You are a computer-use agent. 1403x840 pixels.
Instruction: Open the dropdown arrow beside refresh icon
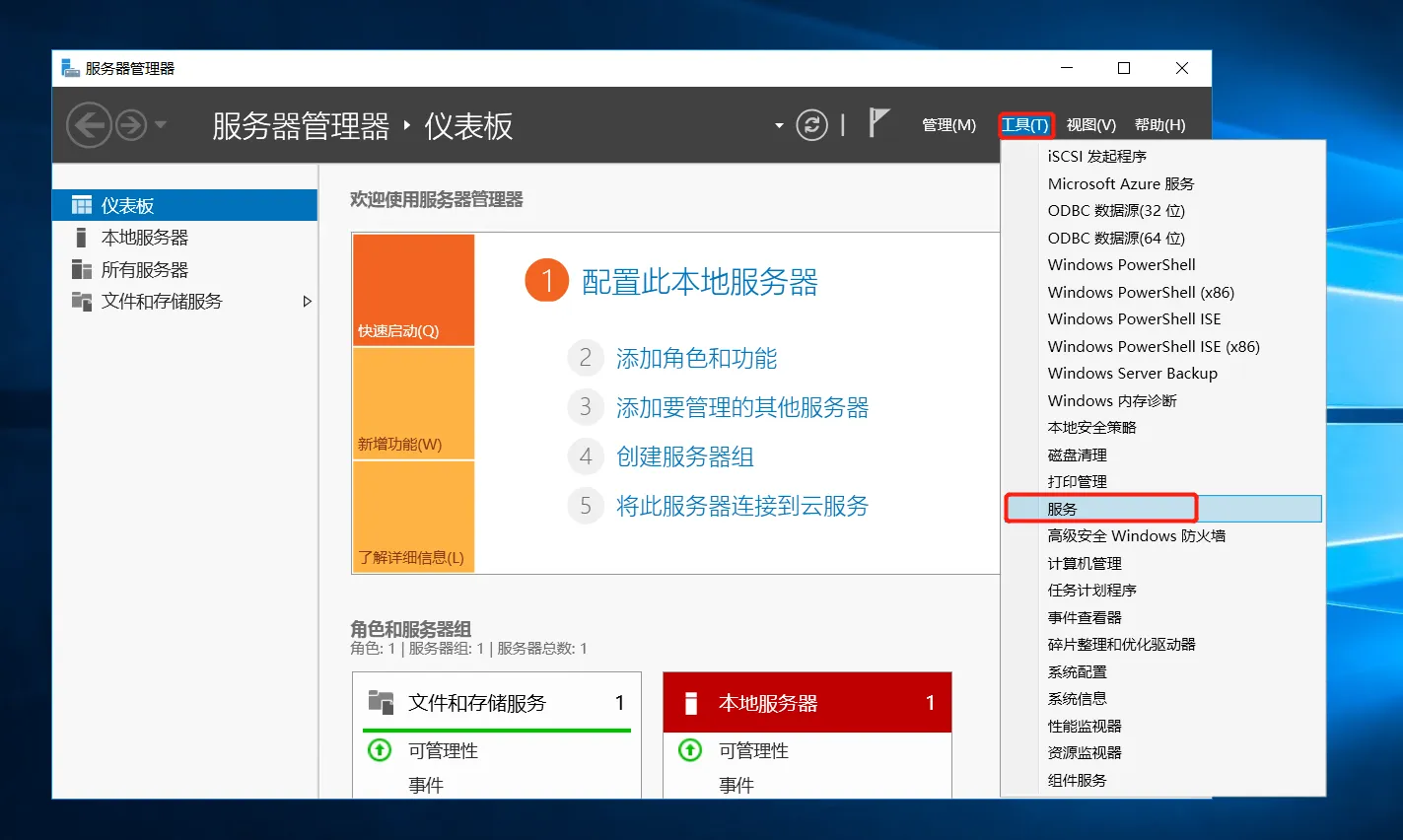point(779,126)
